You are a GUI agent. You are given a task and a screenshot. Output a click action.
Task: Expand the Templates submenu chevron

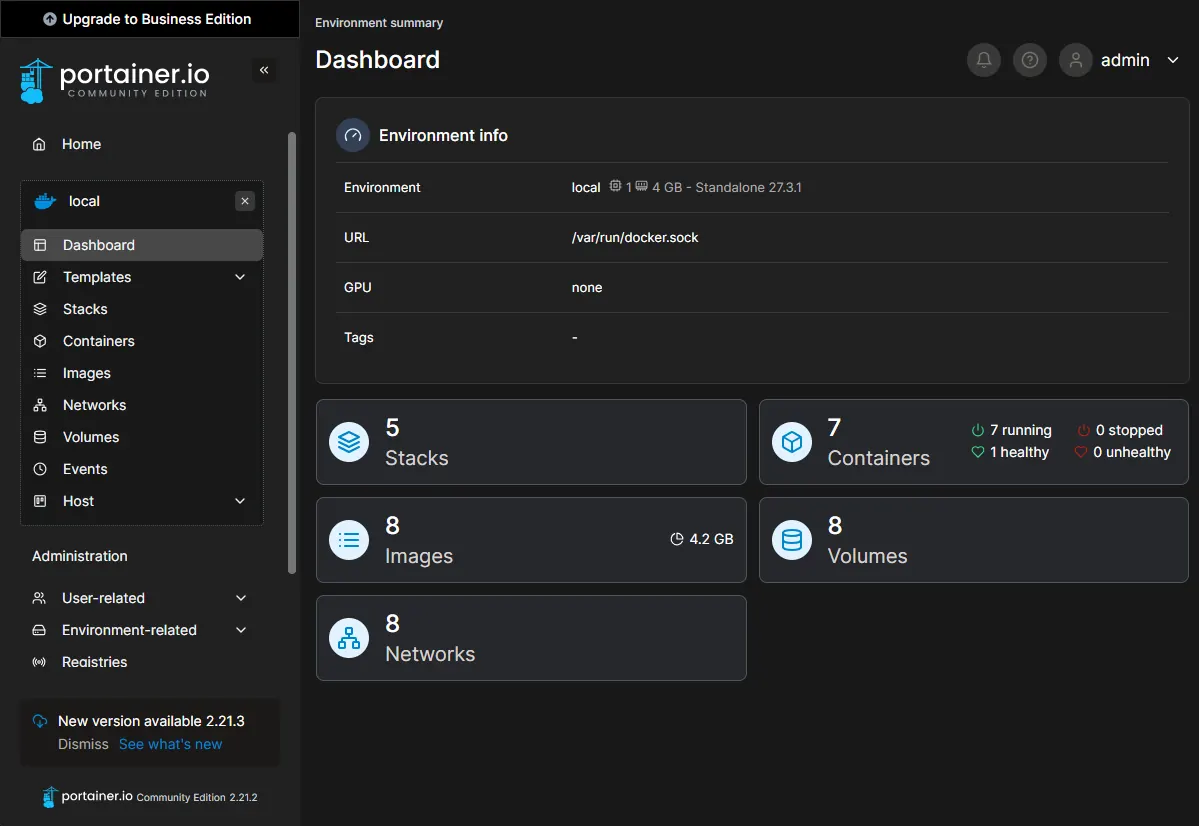click(x=240, y=277)
